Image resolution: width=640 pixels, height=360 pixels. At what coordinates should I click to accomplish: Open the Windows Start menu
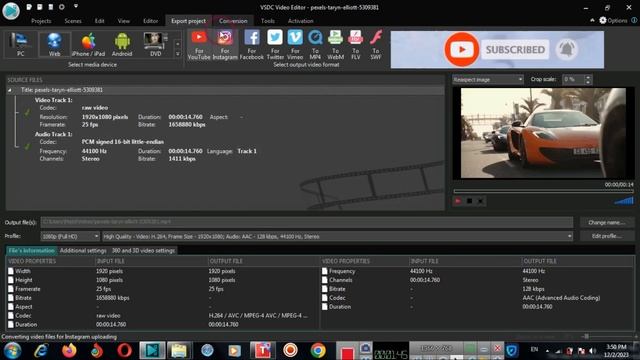[13, 351]
